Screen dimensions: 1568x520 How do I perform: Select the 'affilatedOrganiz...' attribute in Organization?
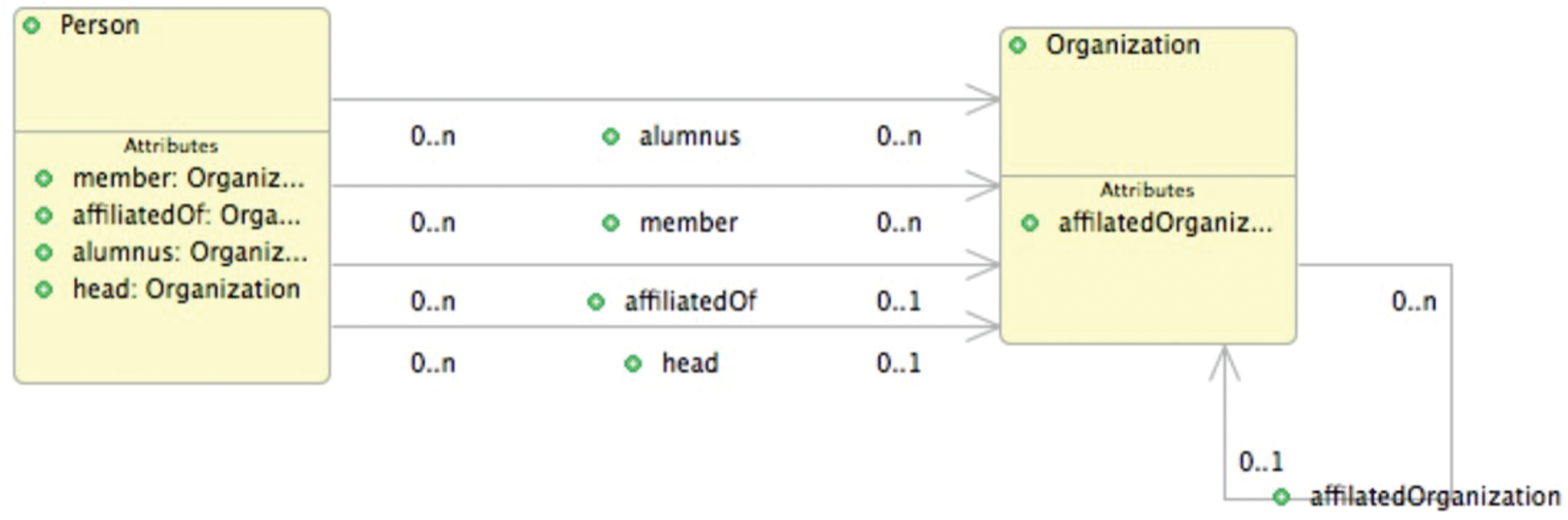[1165, 223]
